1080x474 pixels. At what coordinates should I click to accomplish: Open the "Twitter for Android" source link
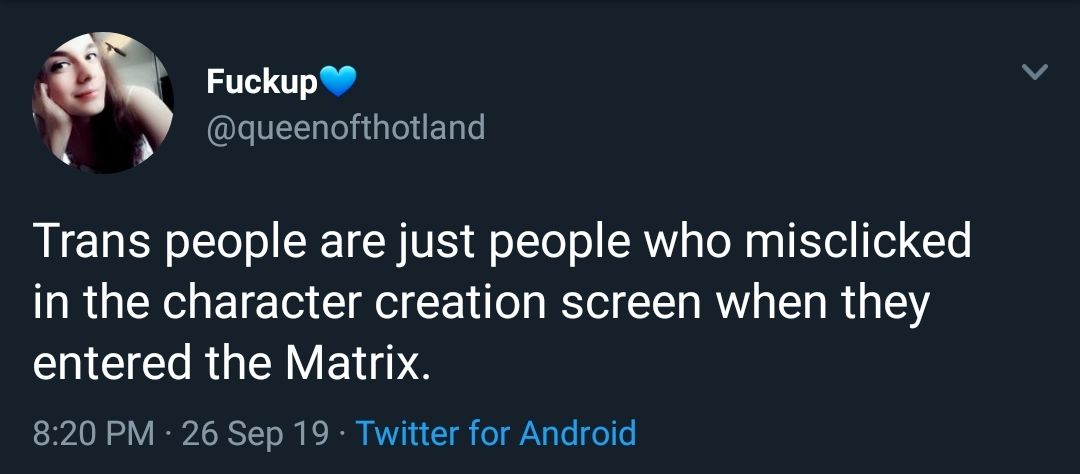[x=496, y=433]
